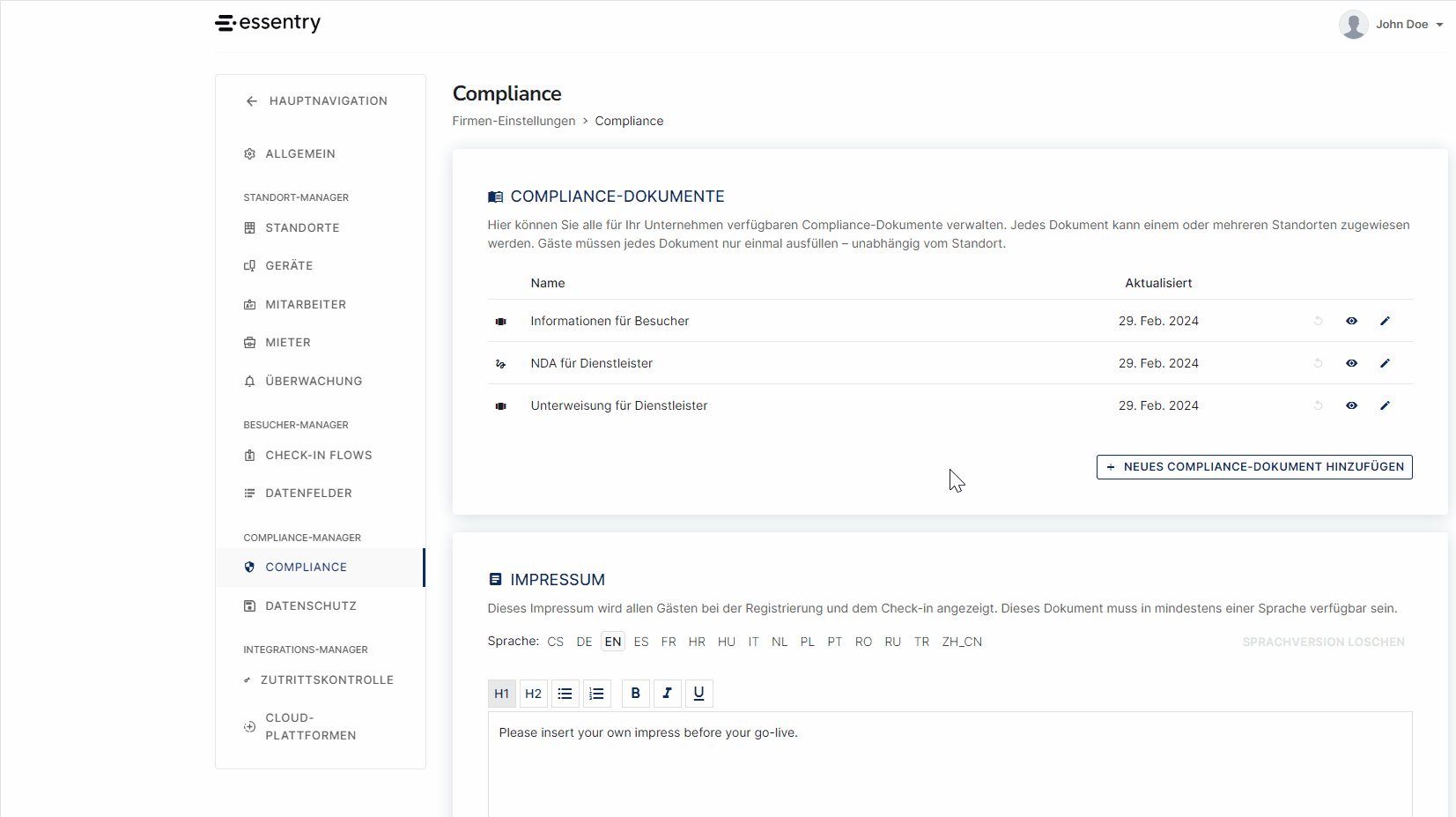The width and height of the screenshot is (1456, 817).
Task: Edit NDA für Dienstleister with pencil icon
Action: click(1385, 364)
